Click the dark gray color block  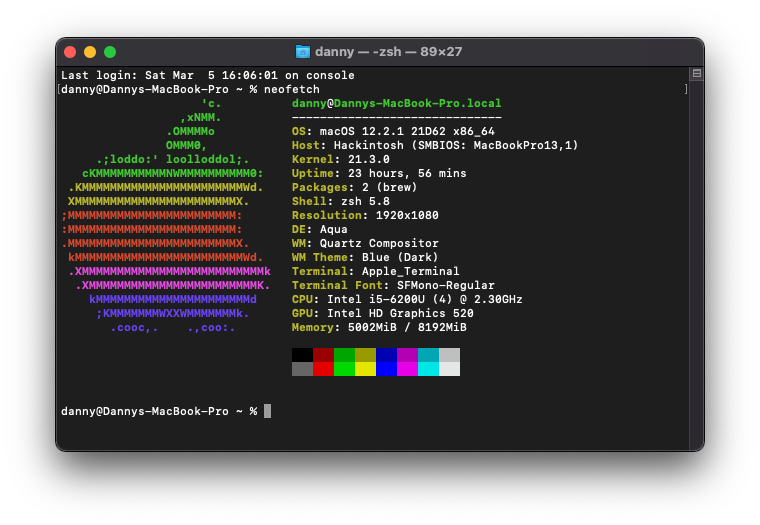point(302,369)
